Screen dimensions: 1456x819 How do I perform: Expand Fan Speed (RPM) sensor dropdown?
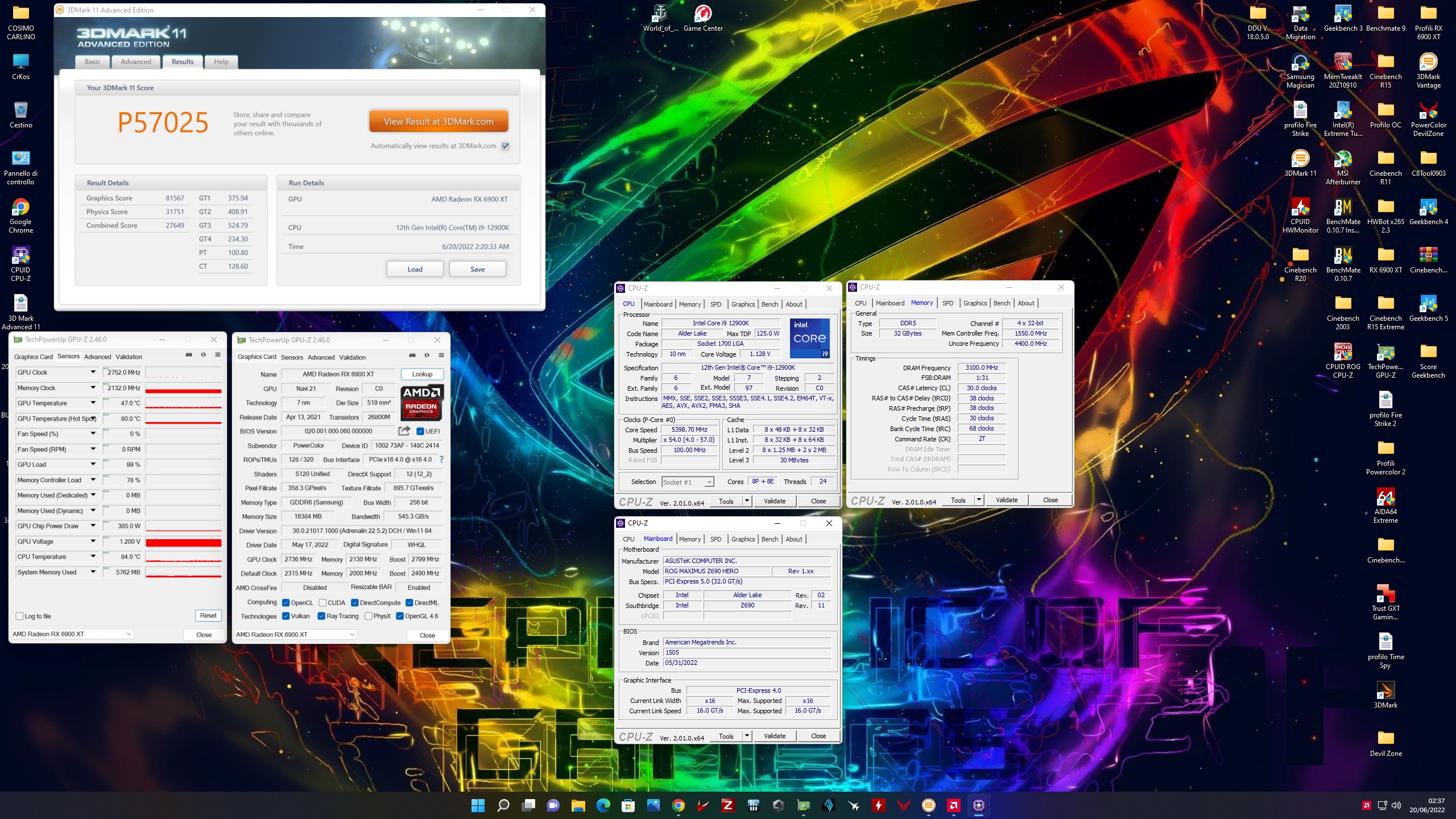coord(93,449)
